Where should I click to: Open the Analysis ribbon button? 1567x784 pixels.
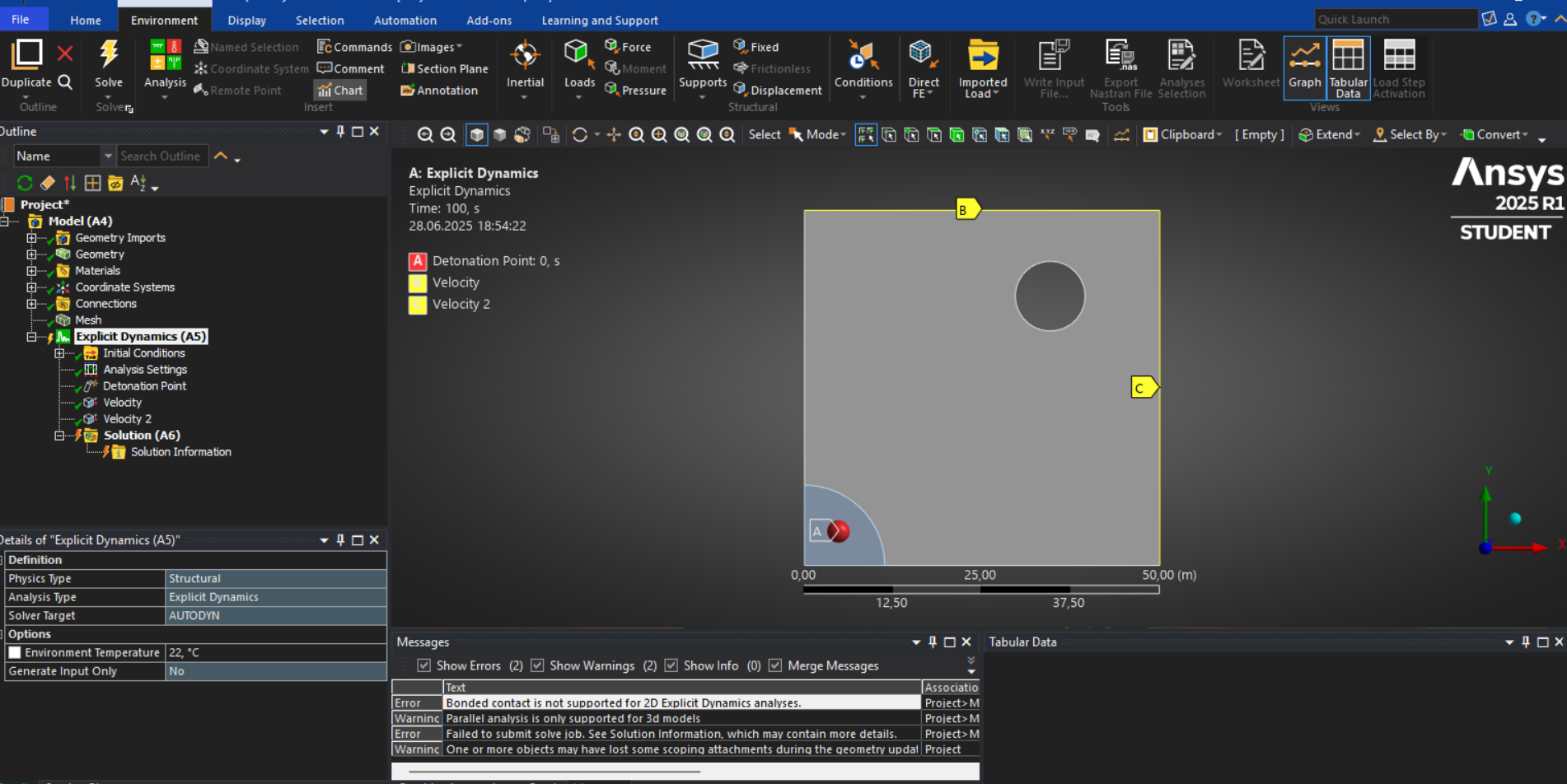pyautogui.click(x=165, y=64)
